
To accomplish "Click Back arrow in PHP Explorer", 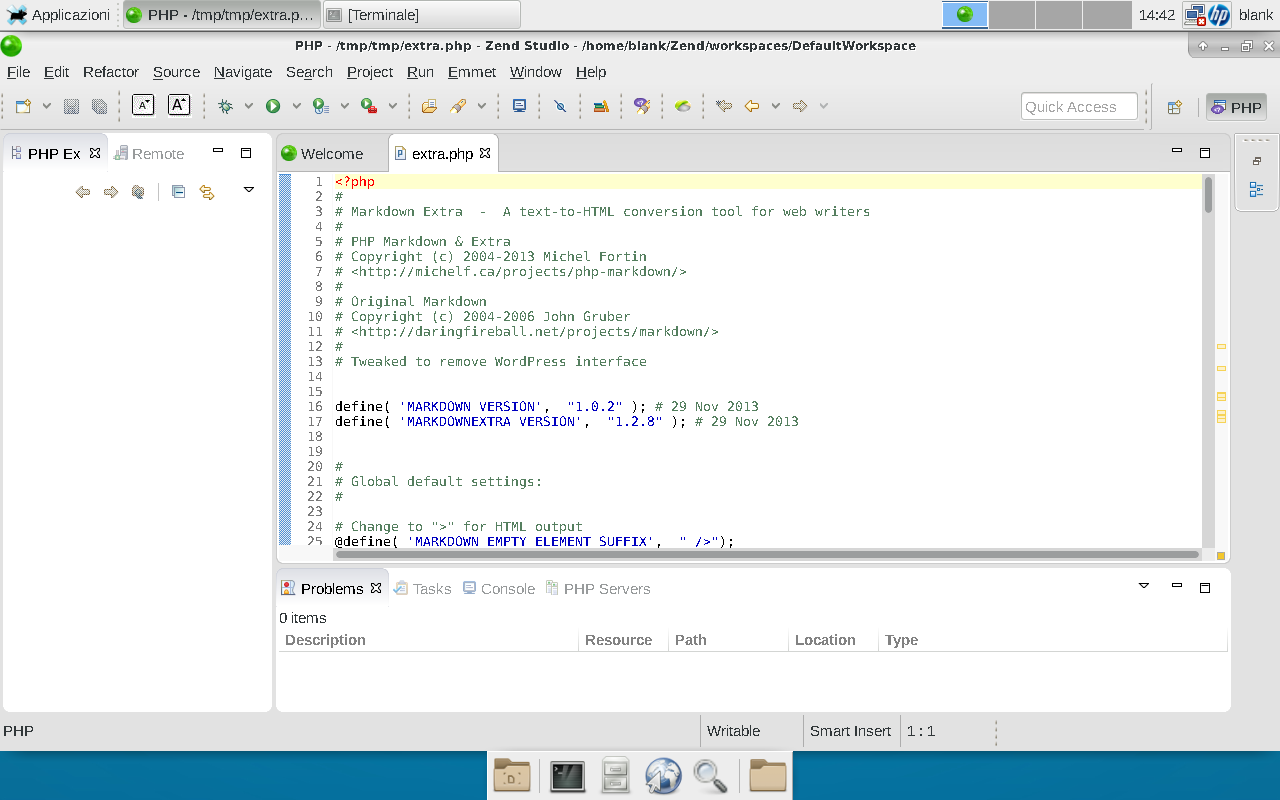I will pyautogui.click(x=83, y=192).
